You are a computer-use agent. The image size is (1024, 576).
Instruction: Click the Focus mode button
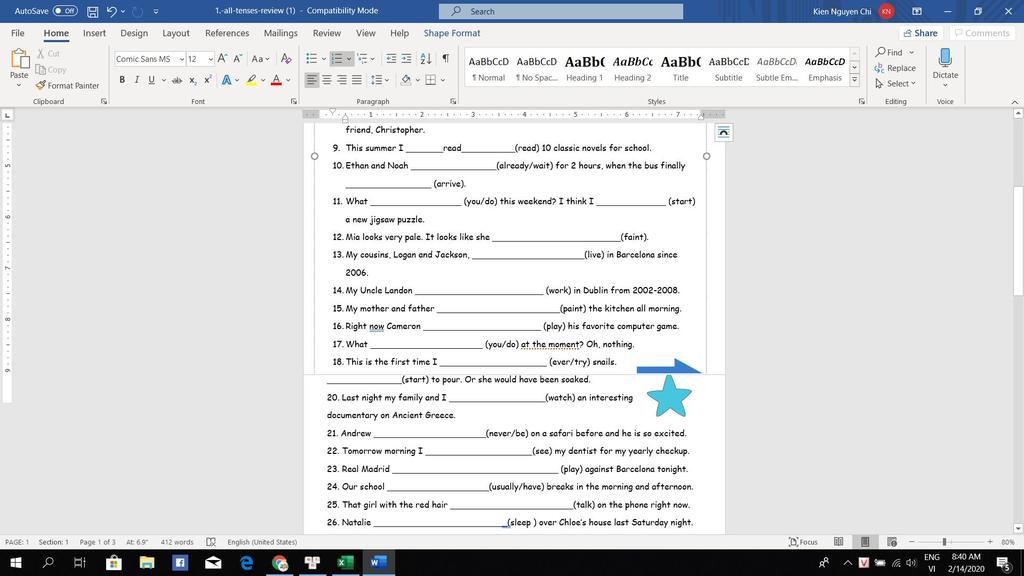point(803,542)
